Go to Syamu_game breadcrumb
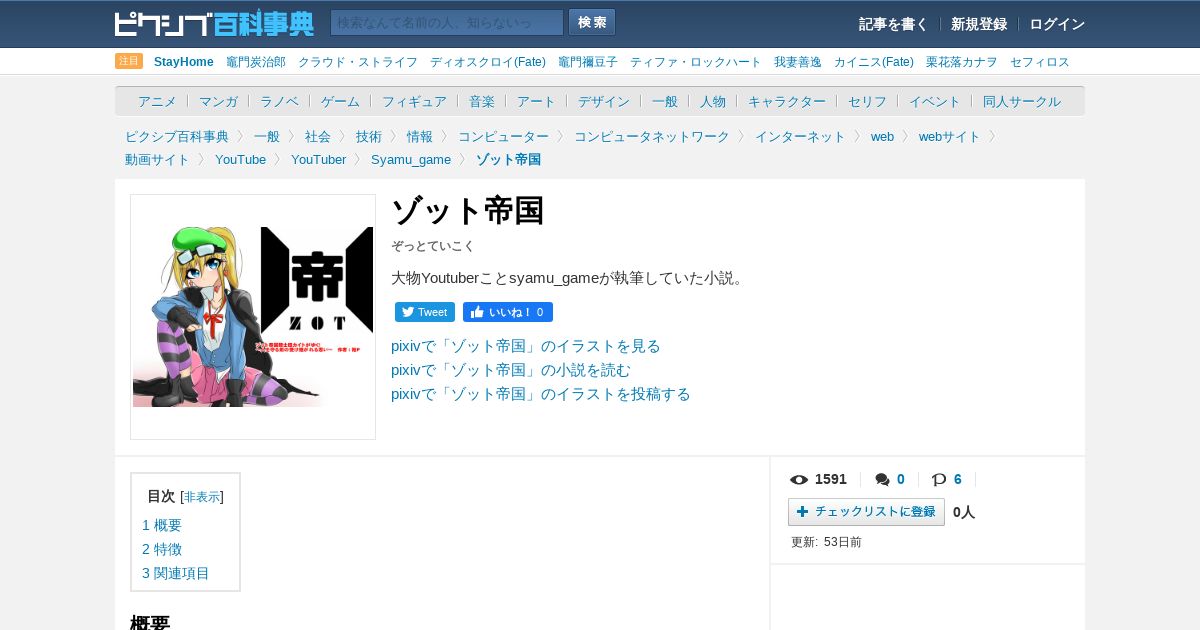This screenshot has width=1200, height=630. click(x=411, y=159)
